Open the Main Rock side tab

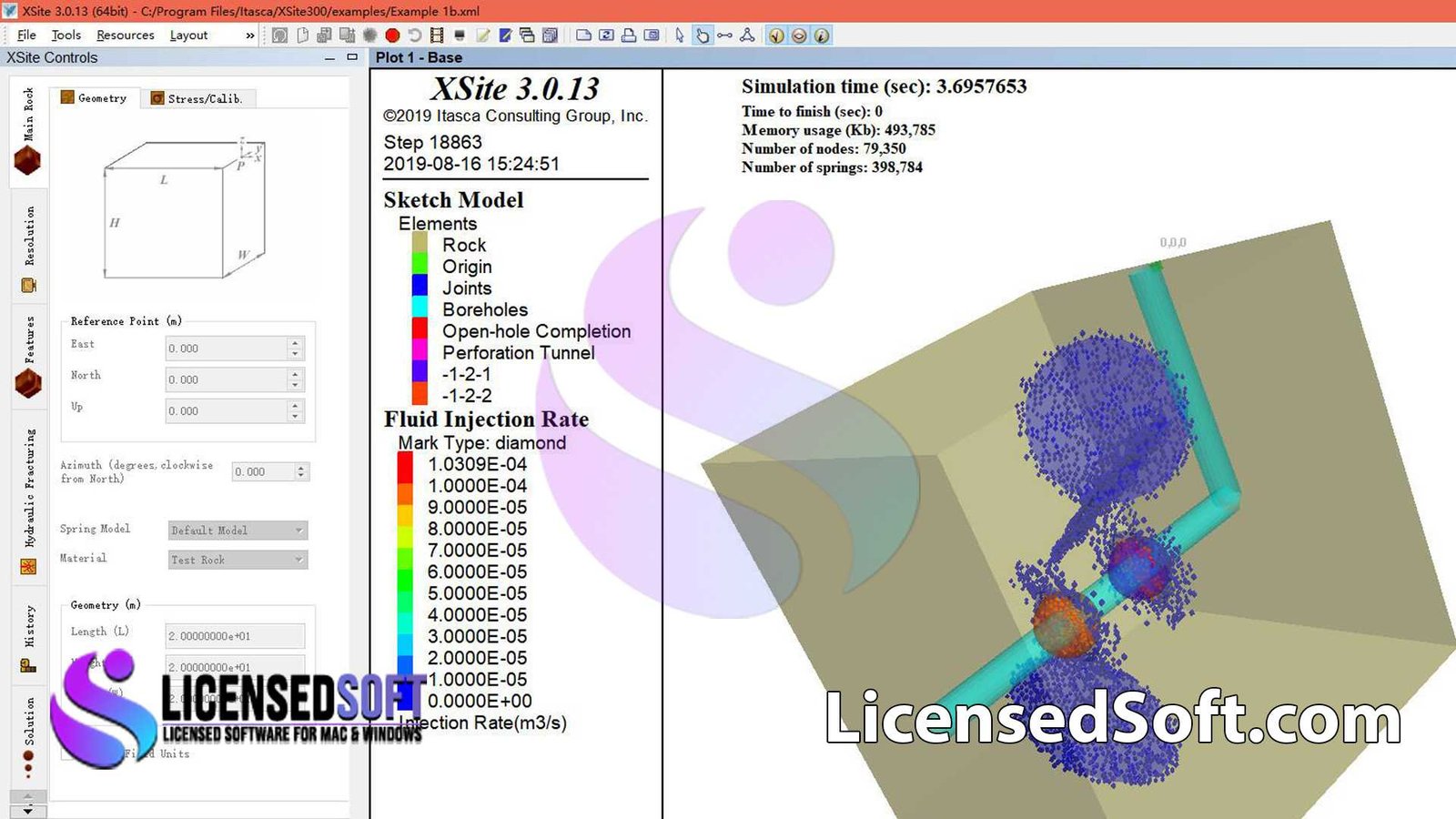(x=28, y=130)
